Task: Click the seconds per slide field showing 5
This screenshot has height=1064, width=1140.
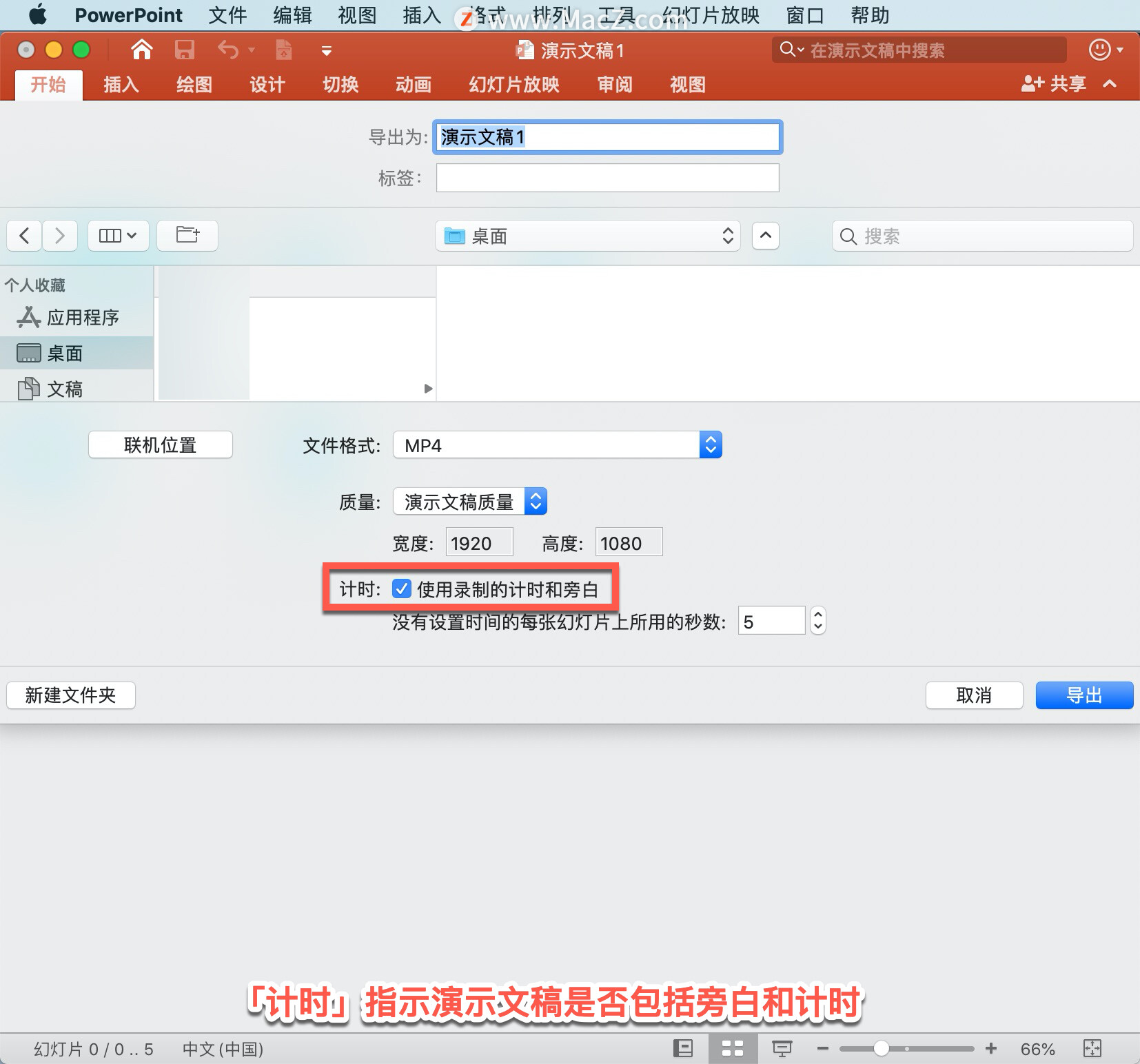Action: 771,621
